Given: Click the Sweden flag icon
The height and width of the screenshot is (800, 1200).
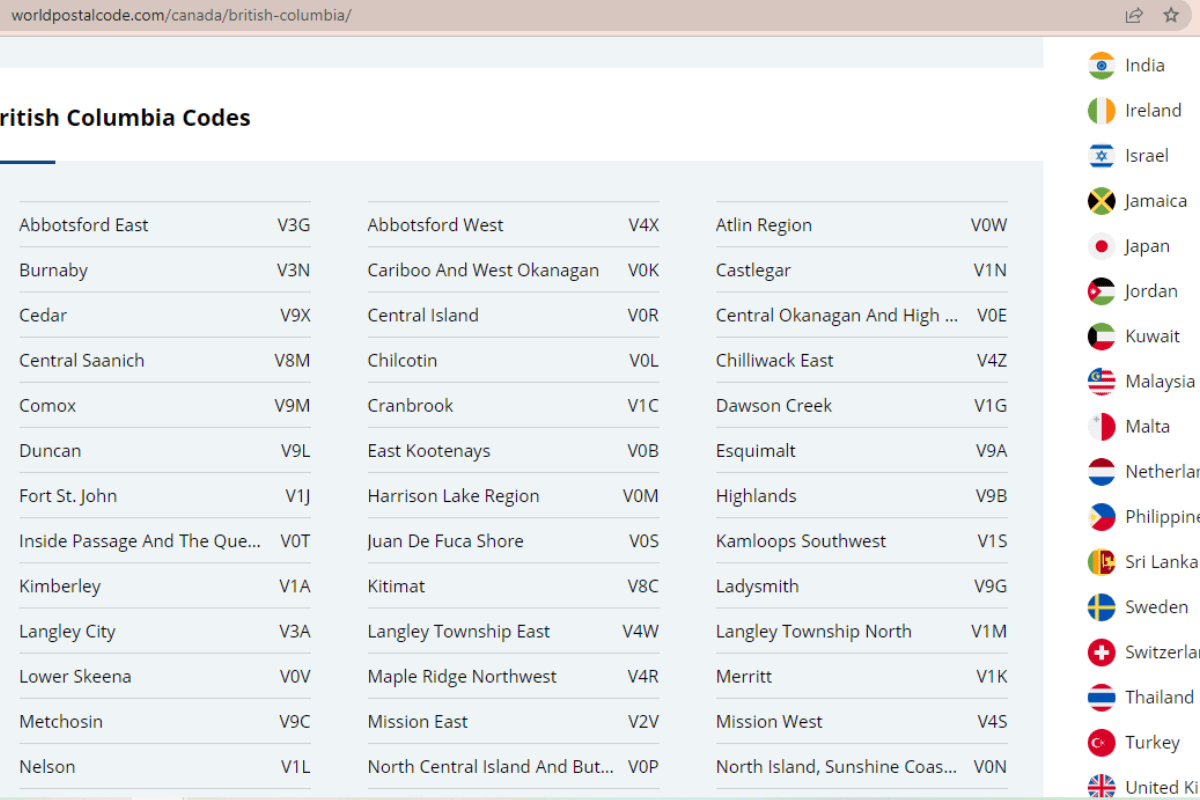Looking at the screenshot, I should click(1101, 607).
